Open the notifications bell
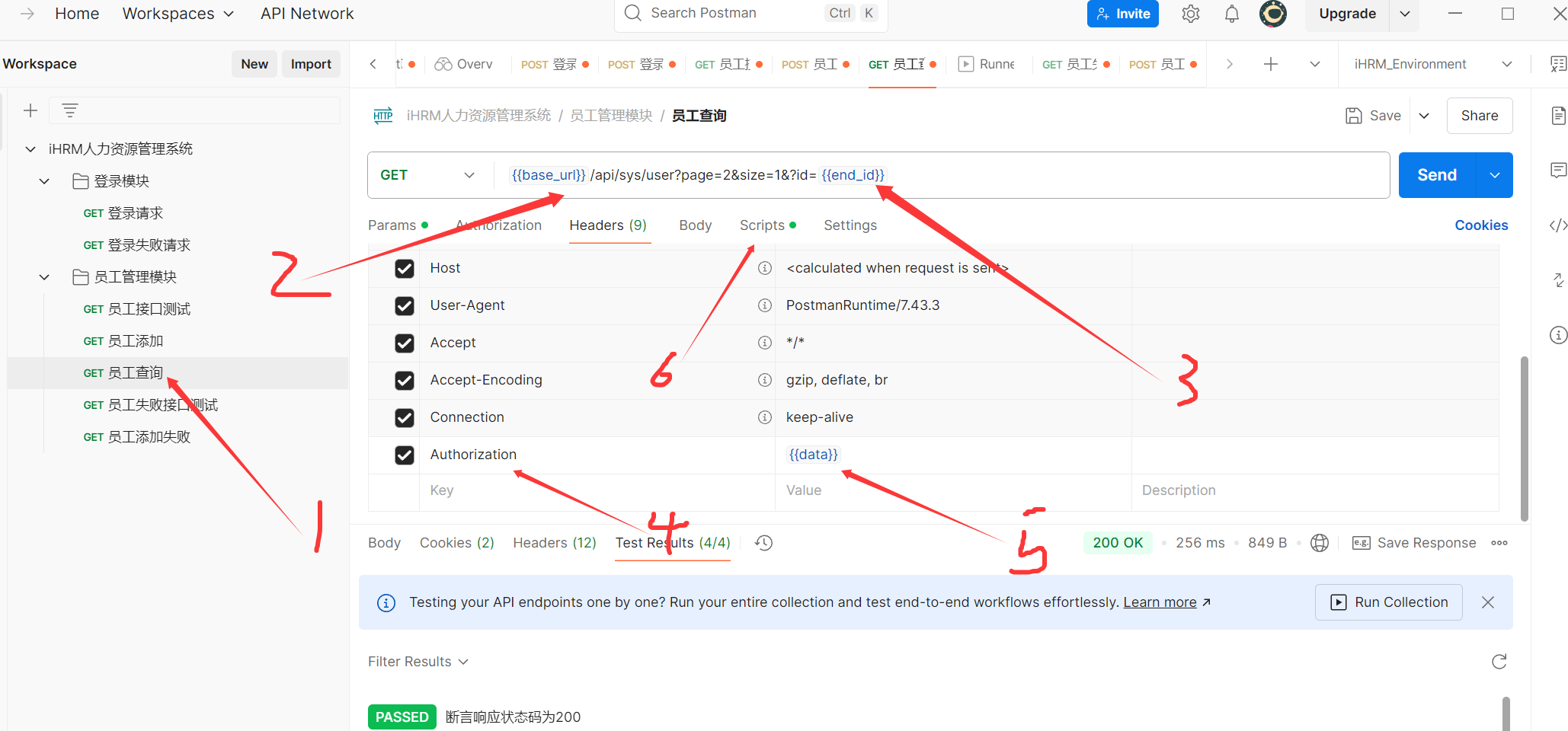1568x731 pixels. [x=1232, y=14]
